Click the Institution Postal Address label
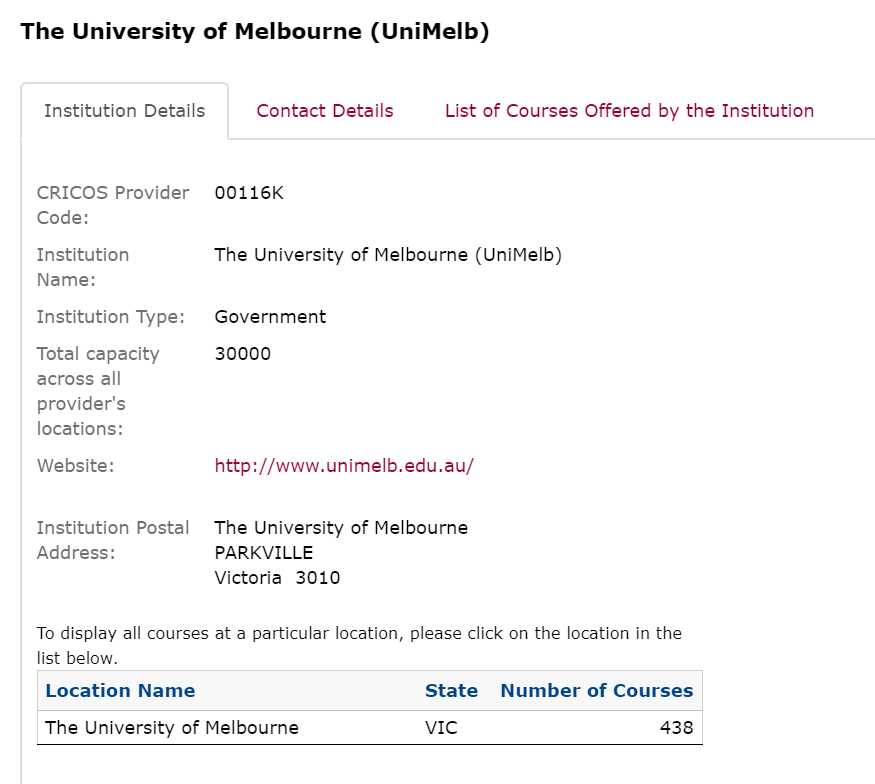 [113, 540]
